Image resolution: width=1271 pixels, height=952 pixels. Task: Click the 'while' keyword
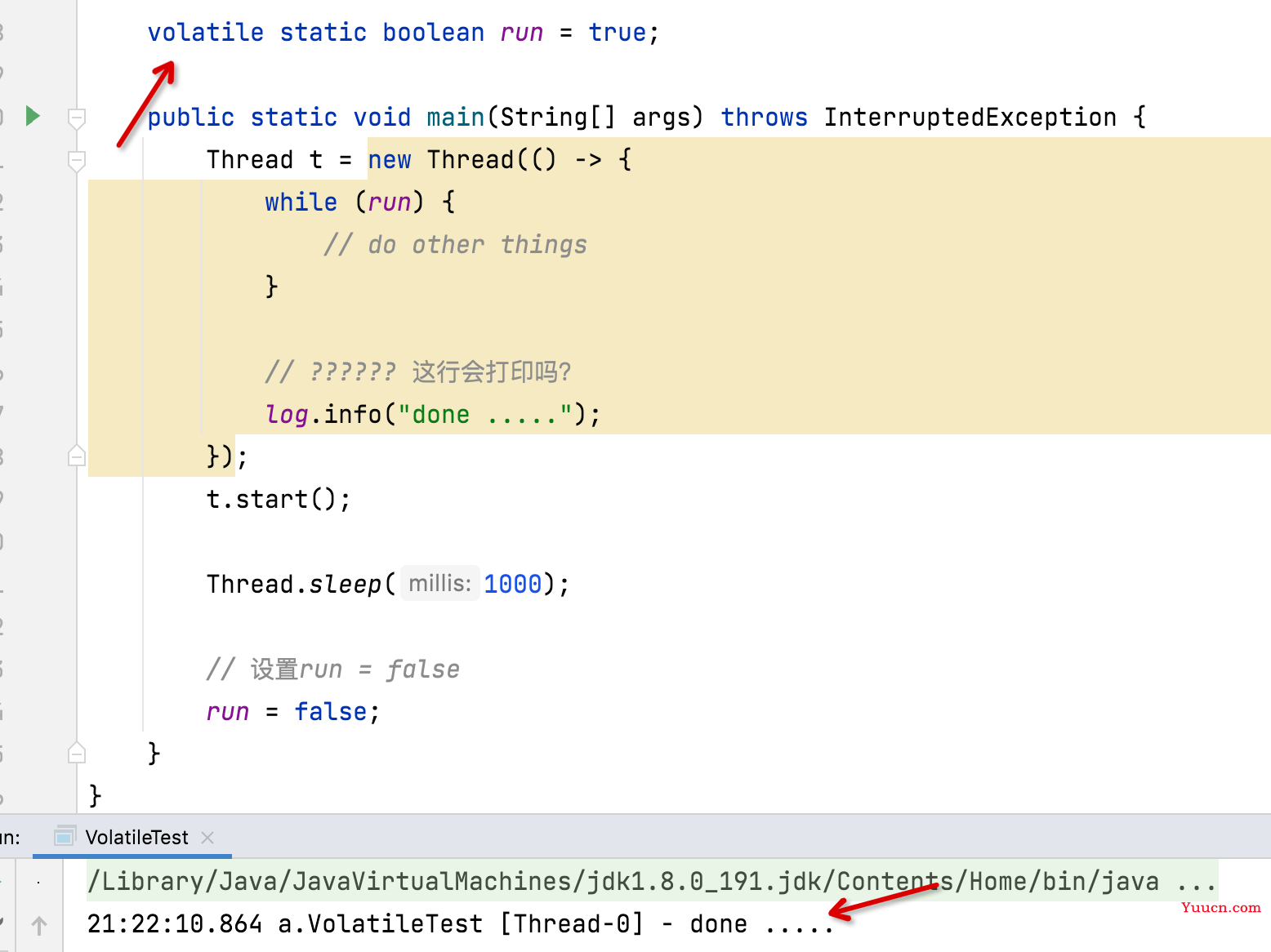click(301, 202)
